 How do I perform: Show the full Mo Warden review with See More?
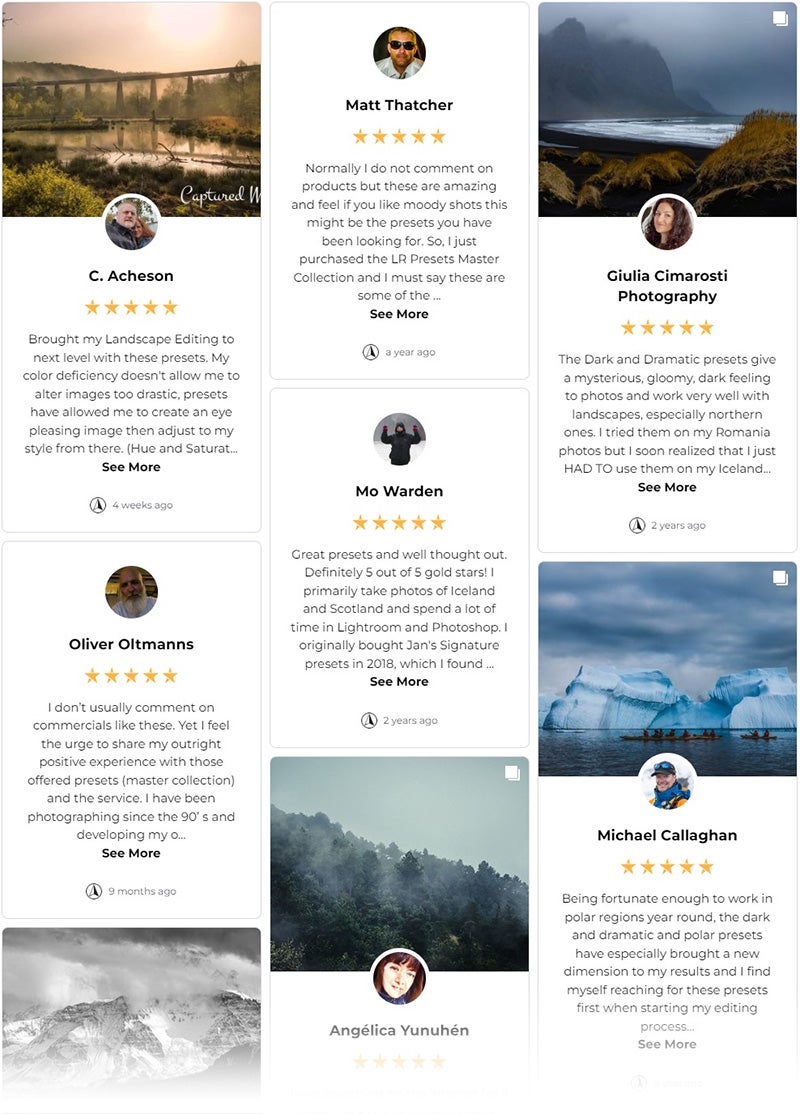(x=399, y=681)
